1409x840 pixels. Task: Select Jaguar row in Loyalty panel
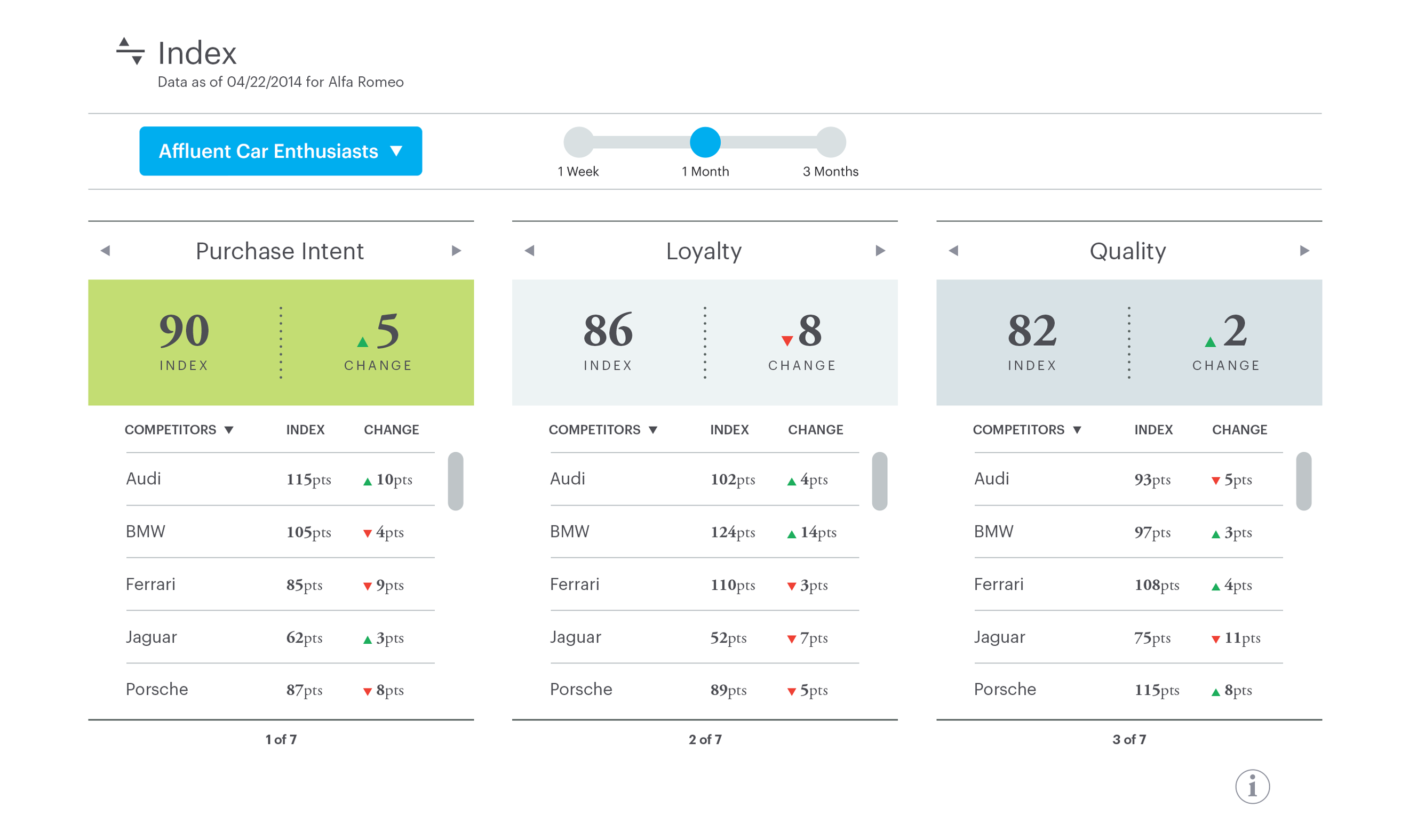pos(704,637)
